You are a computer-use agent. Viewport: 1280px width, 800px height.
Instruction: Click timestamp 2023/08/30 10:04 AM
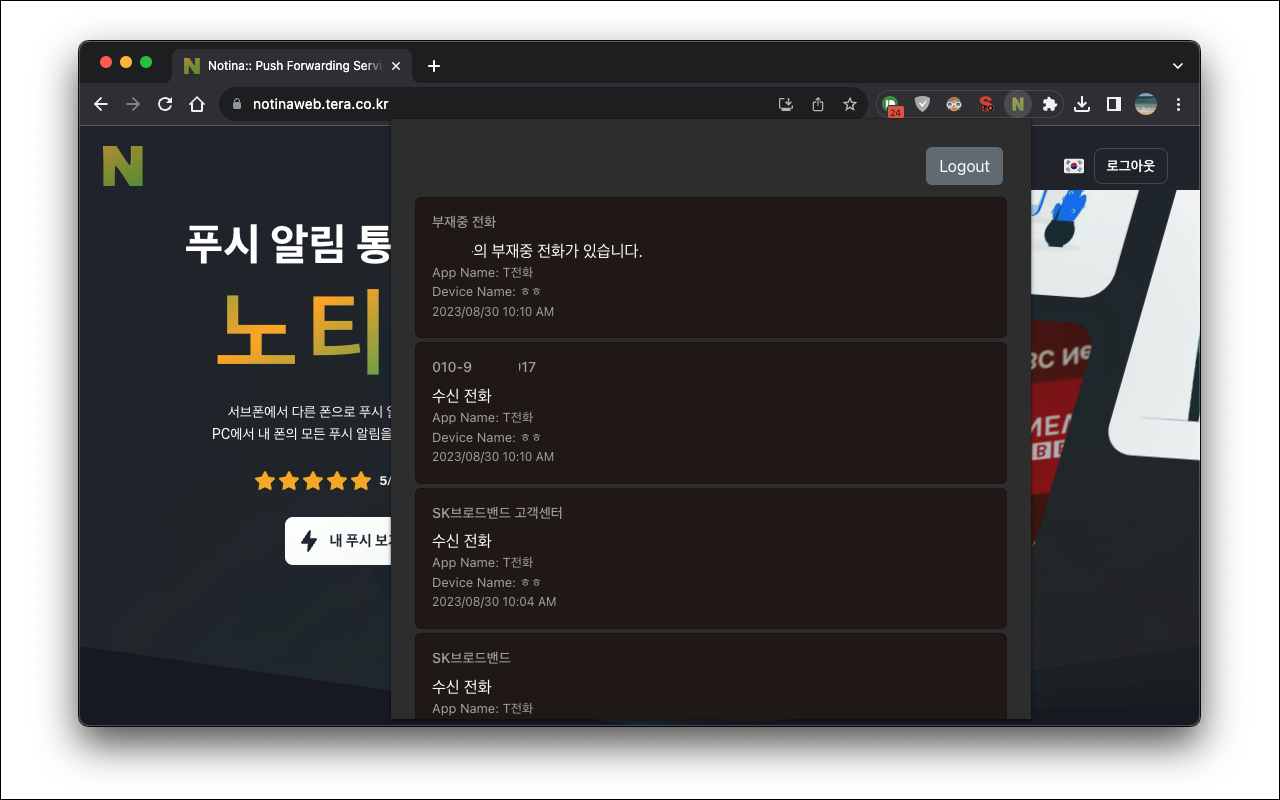point(494,602)
